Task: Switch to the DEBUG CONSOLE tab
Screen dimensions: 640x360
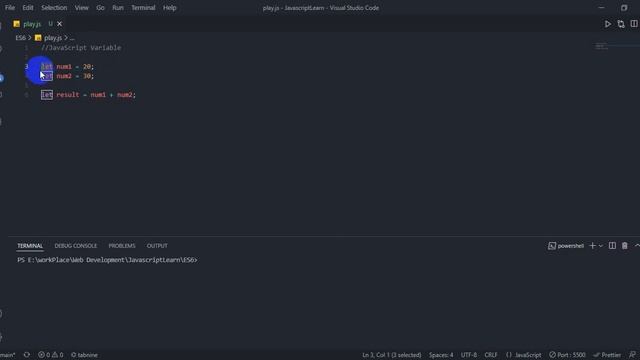Action: pyautogui.click(x=76, y=246)
